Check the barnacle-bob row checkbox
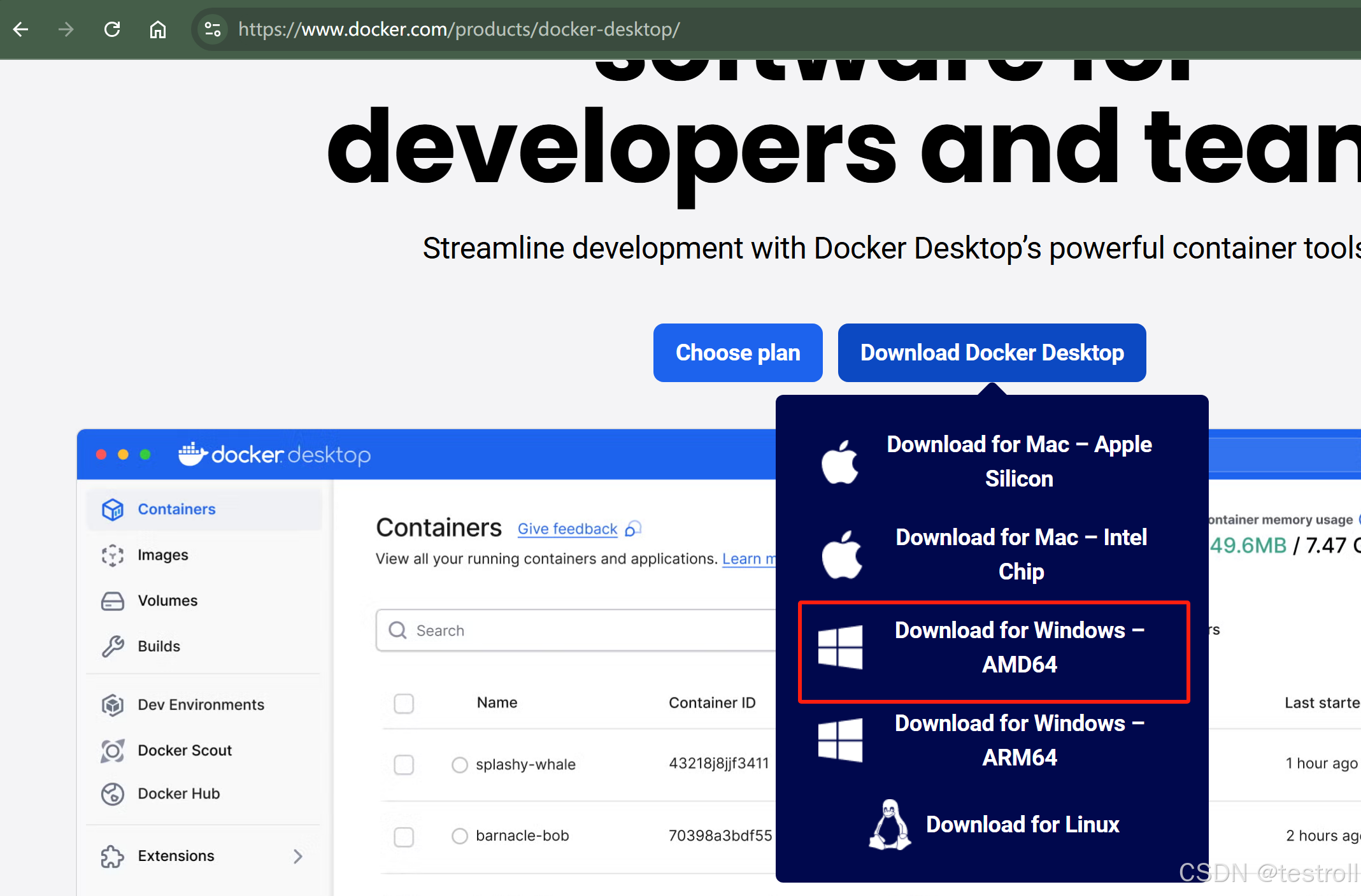1361x896 pixels. point(404,836)
